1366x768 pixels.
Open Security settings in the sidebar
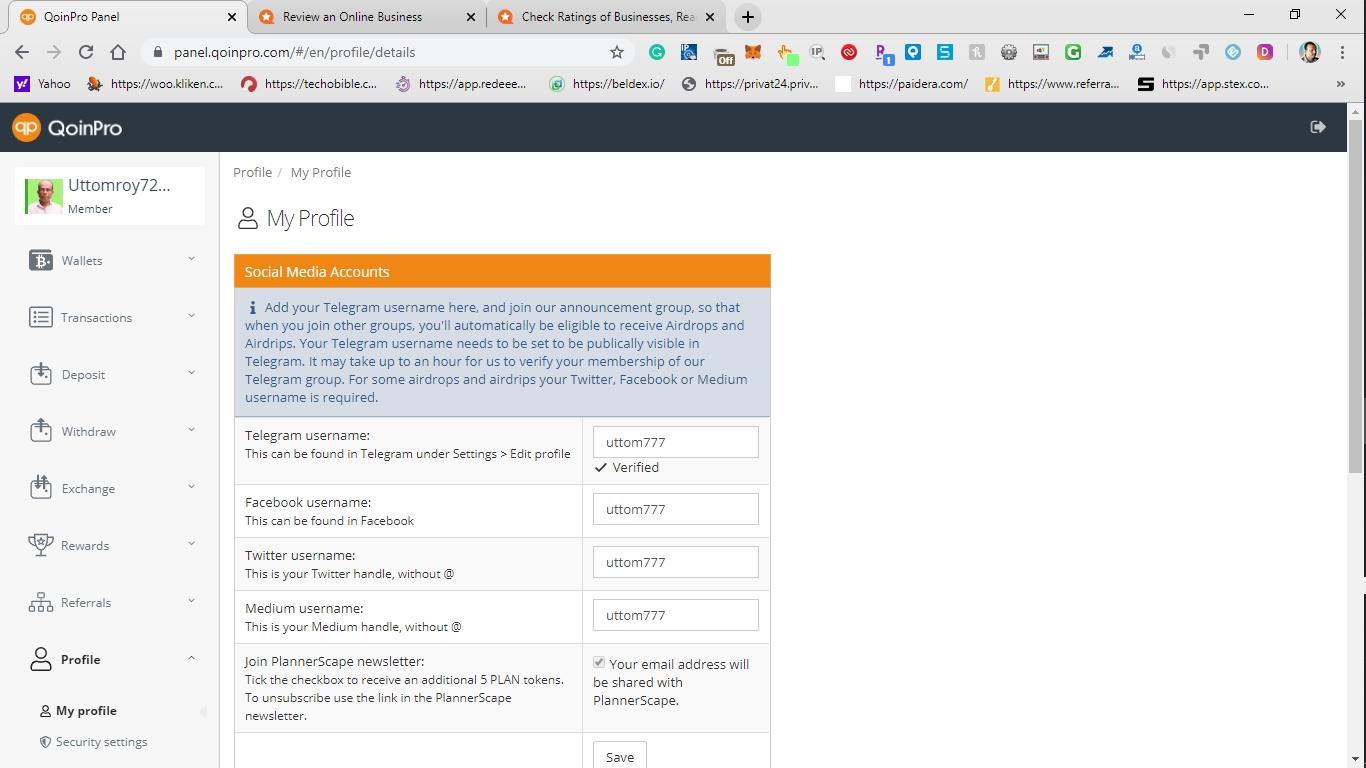pyautogui.click(x=101, y=742)
